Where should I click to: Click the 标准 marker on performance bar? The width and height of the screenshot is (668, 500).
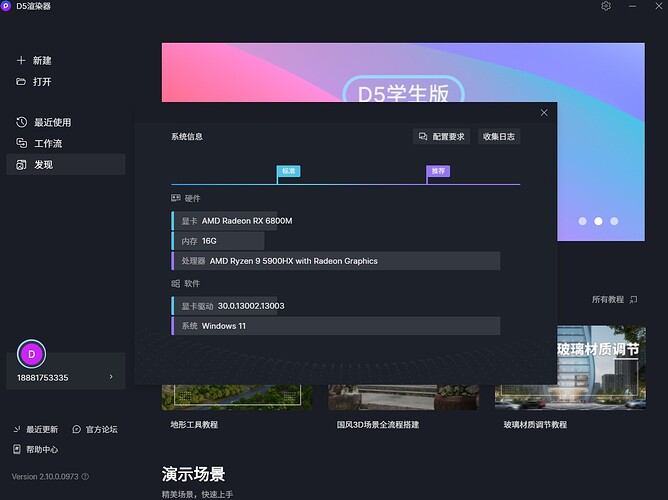point(288,171)
